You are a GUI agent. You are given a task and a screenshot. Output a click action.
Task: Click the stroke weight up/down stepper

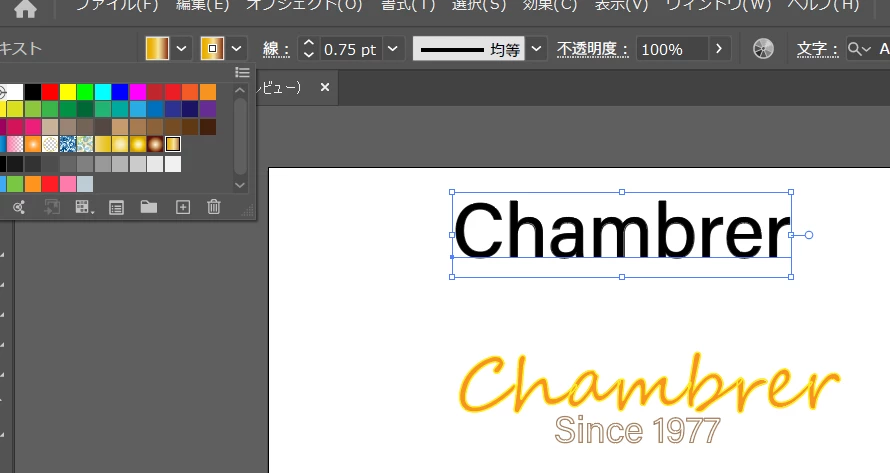tap(308, 49)
